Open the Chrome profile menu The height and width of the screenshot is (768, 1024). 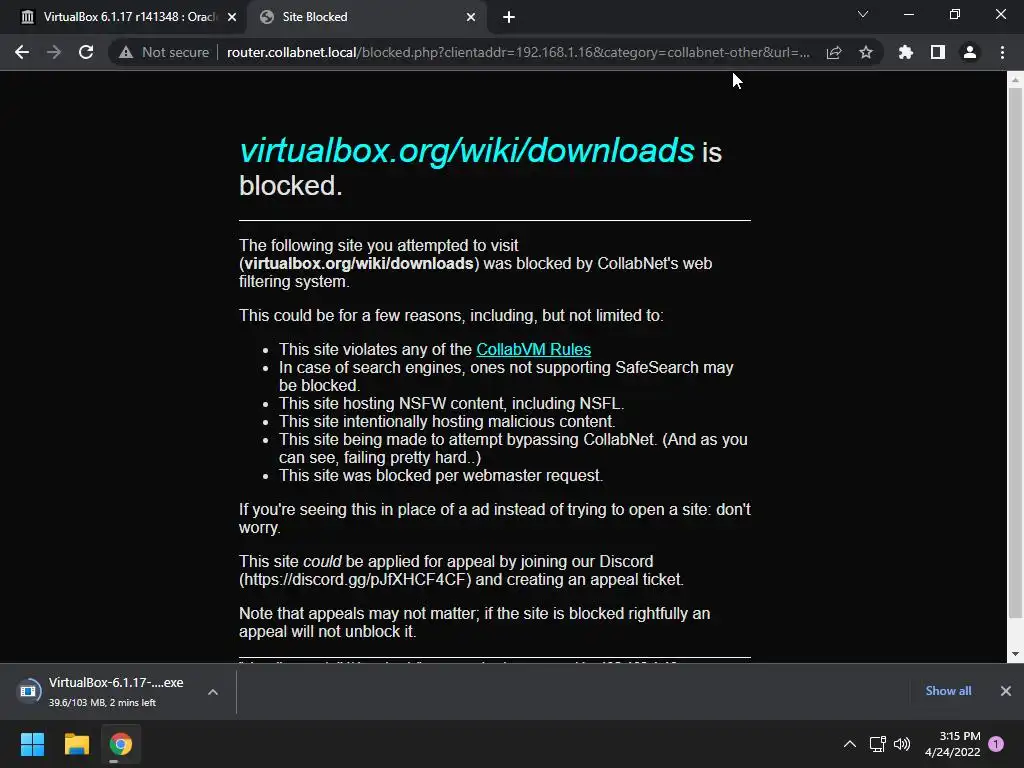[x=970, y=52]
